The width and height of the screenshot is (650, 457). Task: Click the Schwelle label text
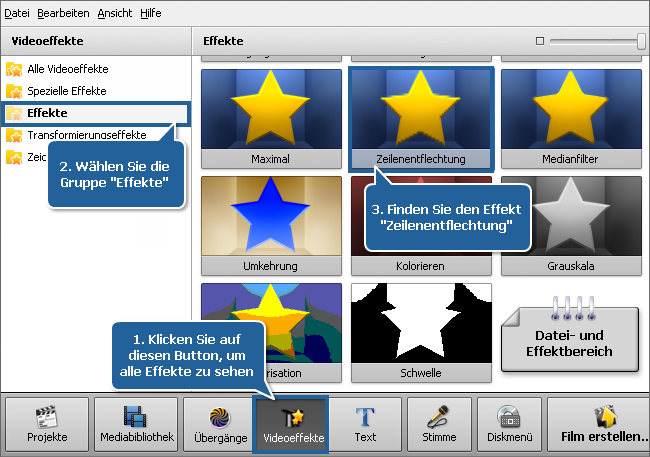(421, 373)
